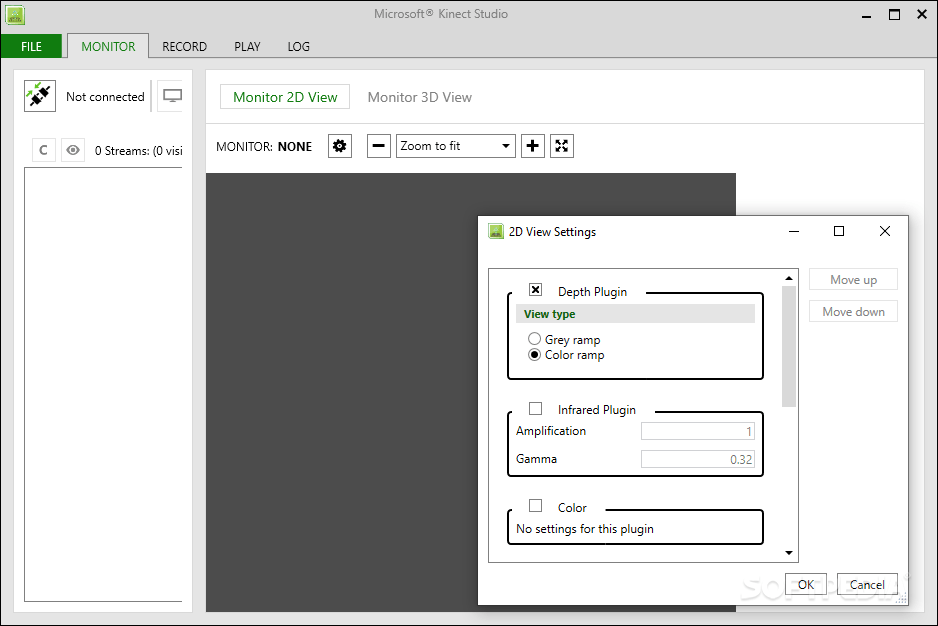The image size is (938, 626).
Task: Click the Amplification input field
Action: coord(698,431)
